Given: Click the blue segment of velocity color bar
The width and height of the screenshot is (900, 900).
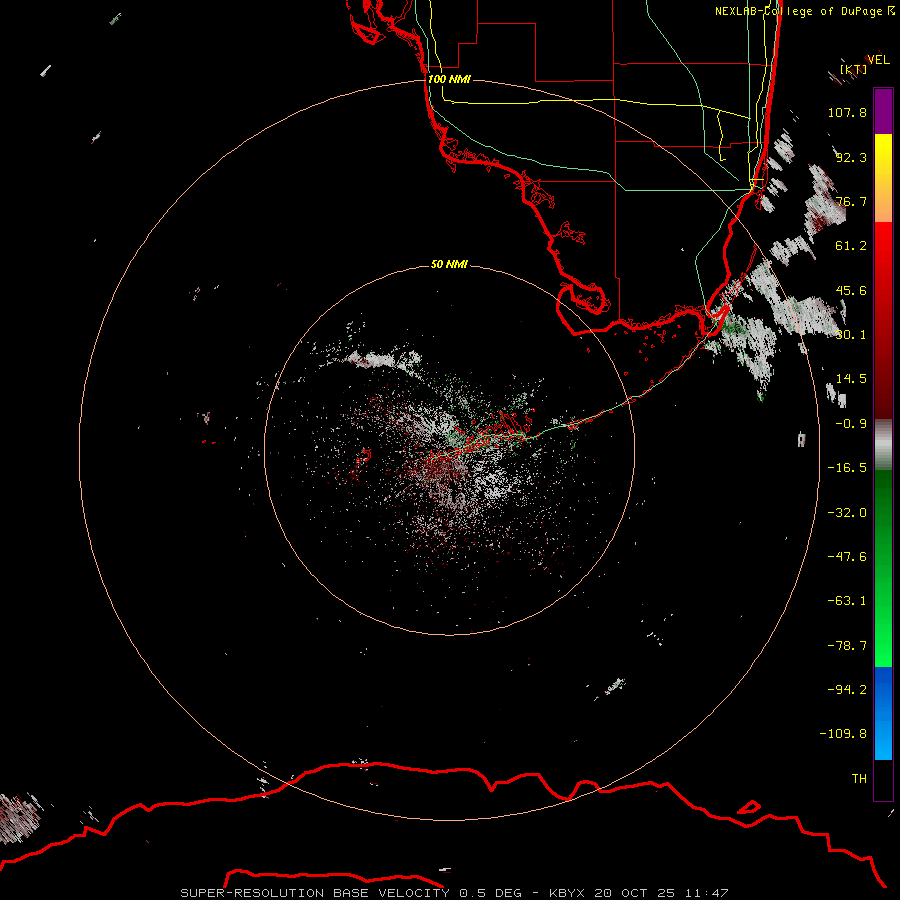Looking at the screenshot, I should pyautogui.click(x=883, y=713).
